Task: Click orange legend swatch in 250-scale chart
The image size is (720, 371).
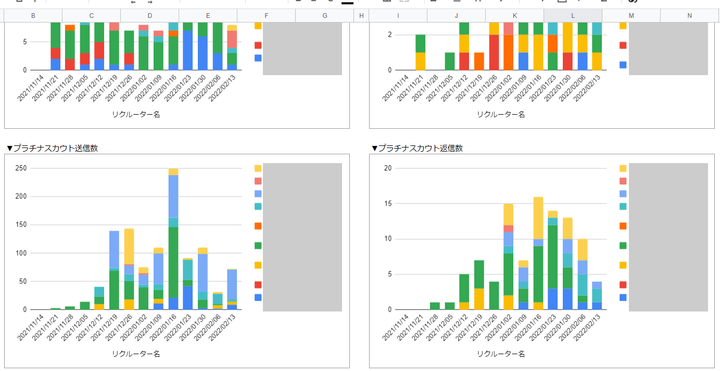Action: pyautogui.click(x=258, y=226)
